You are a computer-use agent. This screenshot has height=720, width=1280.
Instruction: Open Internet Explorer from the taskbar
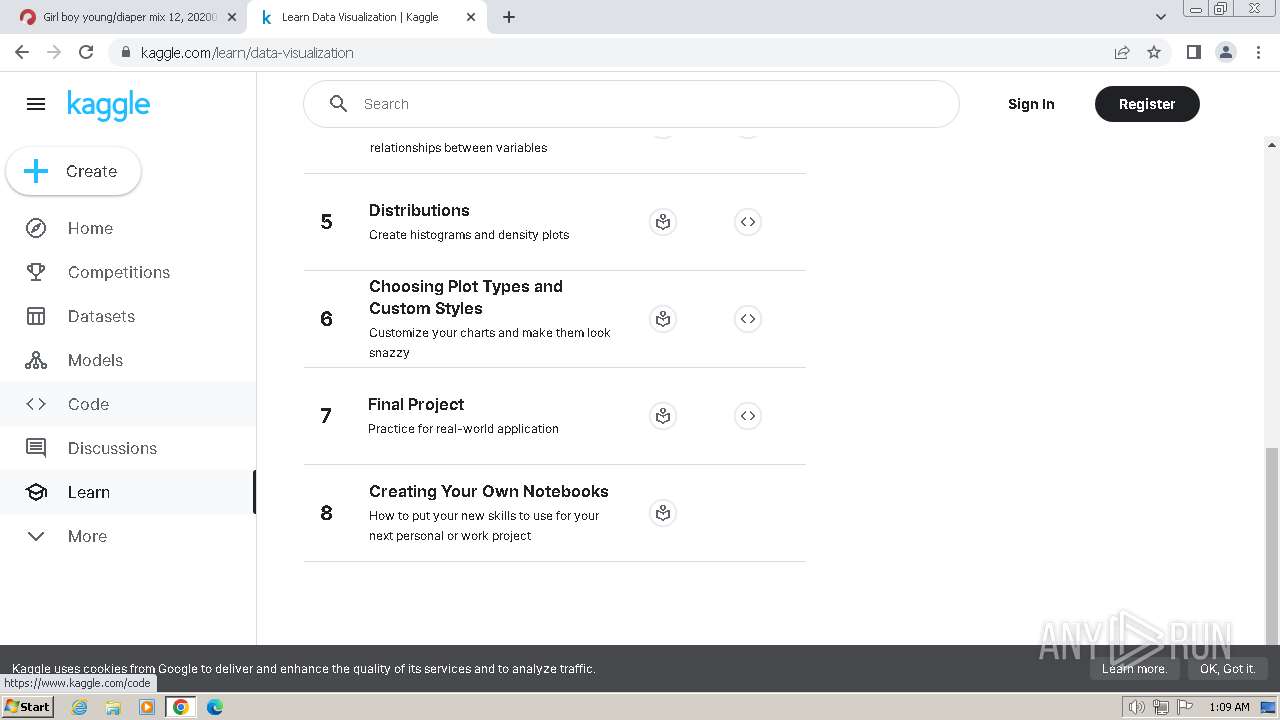(x=80, y=706)
